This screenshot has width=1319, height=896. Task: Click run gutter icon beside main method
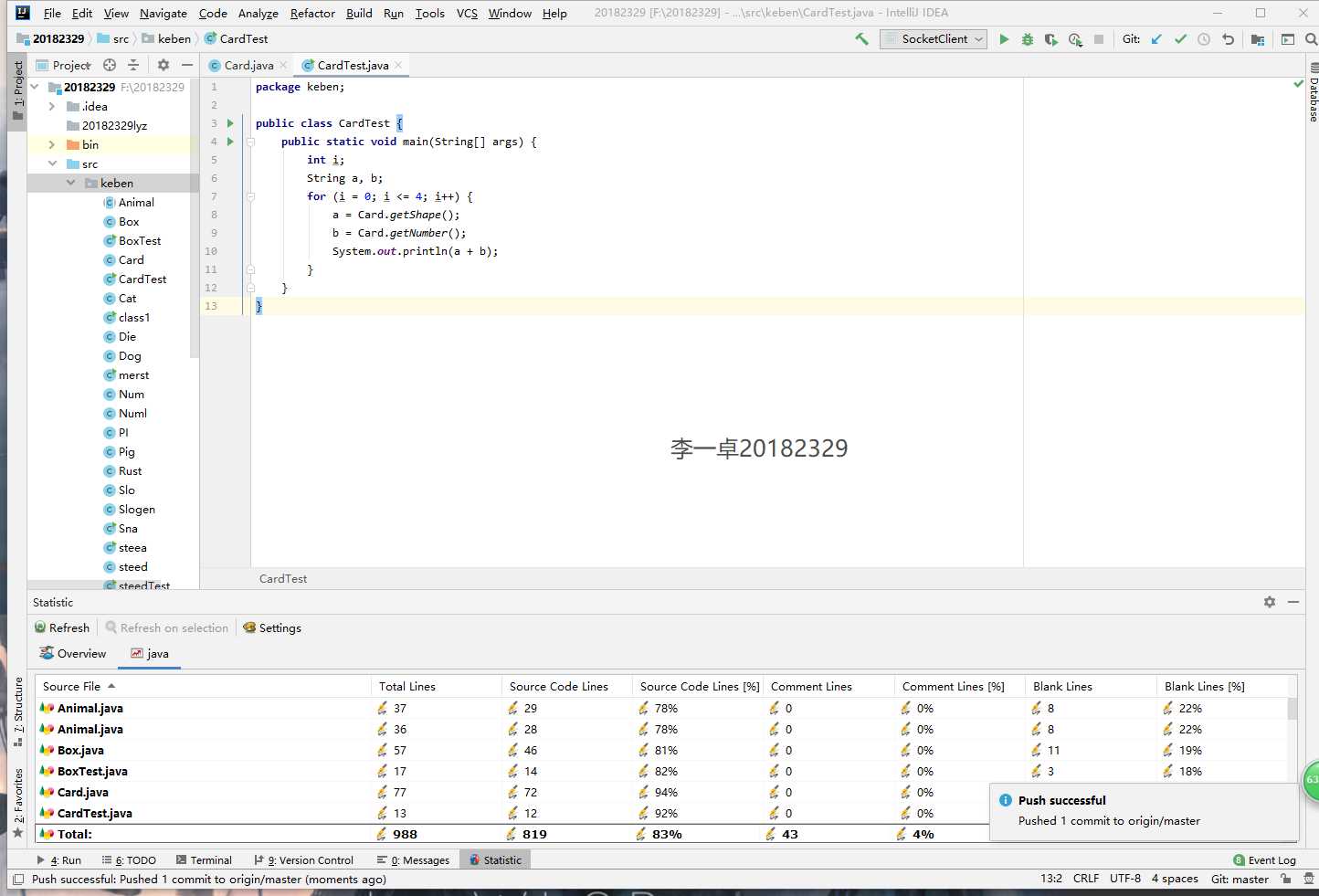(230, 142)
